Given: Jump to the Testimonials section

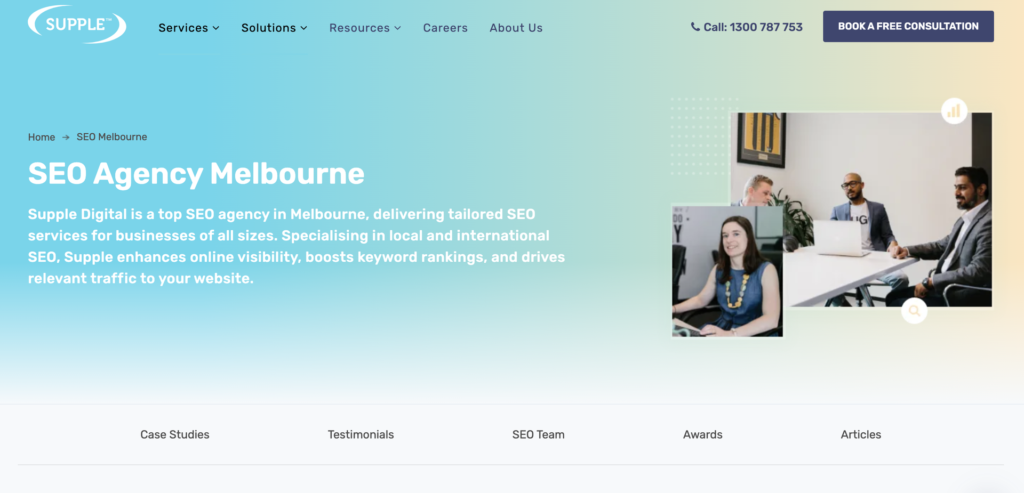Looking at the screenshot, I should tap(361, 434).
